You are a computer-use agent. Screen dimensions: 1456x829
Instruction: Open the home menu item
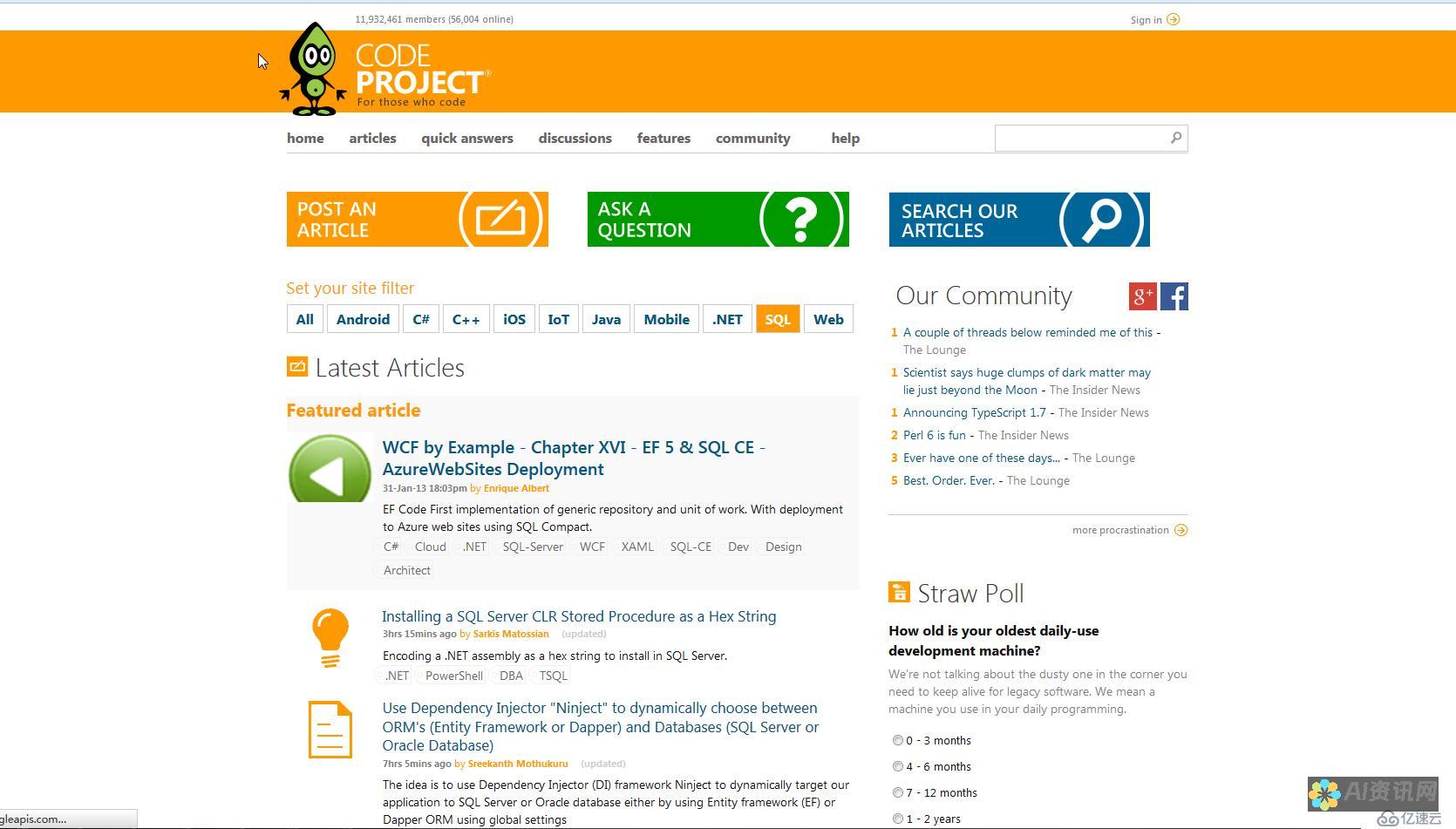[305, 138]
